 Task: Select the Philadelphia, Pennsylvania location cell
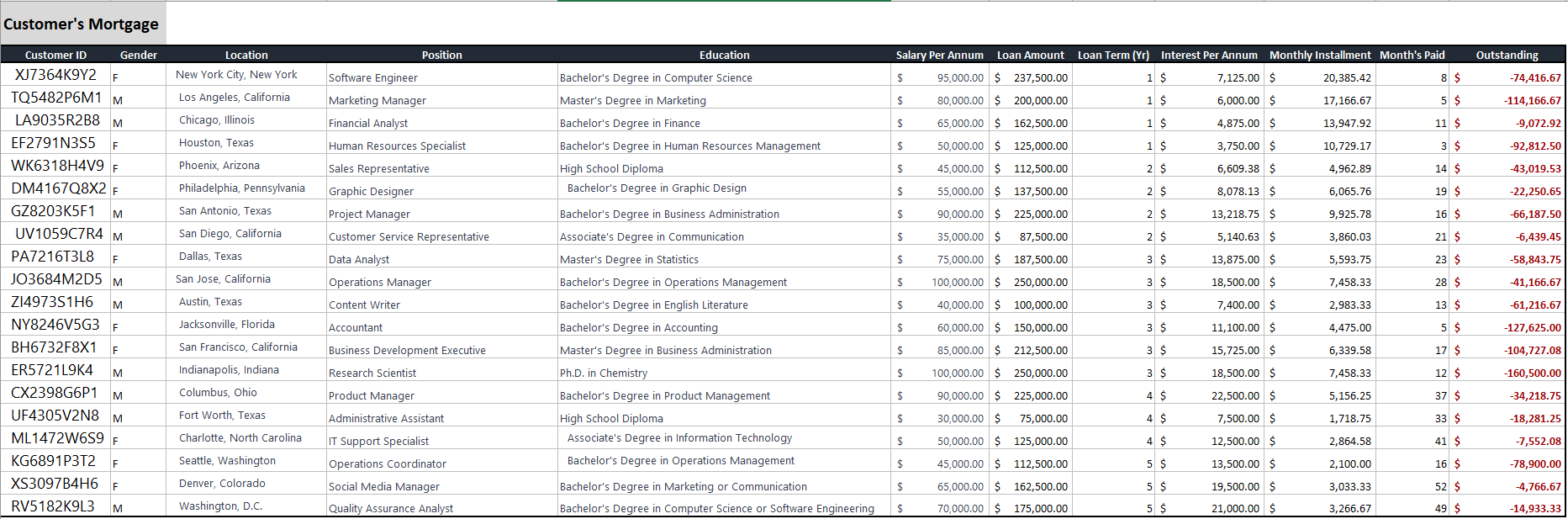click(x=242, y=188)
